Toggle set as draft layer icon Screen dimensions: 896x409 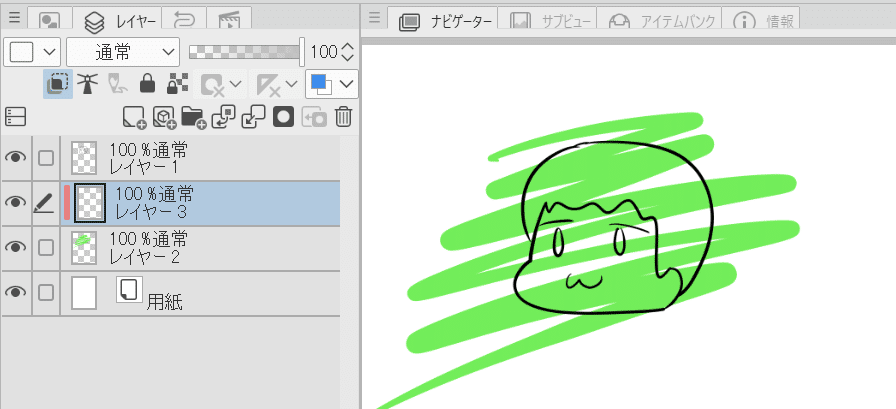click(118, 85)
